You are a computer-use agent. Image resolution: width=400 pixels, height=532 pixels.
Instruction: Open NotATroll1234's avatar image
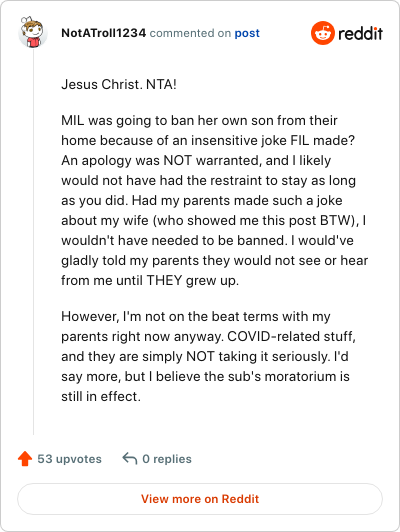pyautogui.click(x=33, y=32)
